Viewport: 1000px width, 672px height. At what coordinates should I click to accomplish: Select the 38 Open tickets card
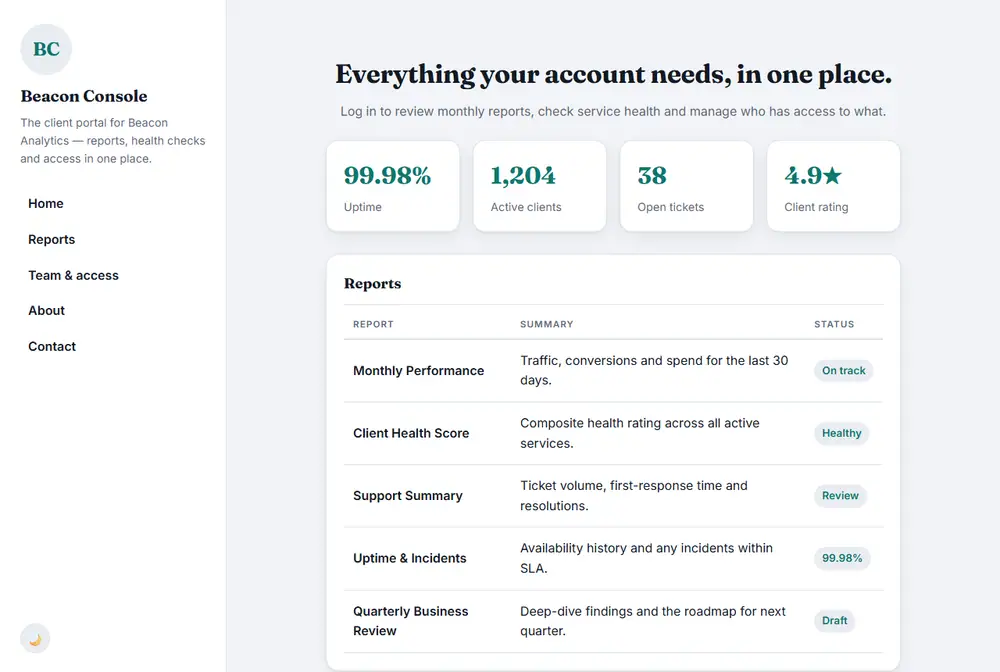pyautogui.click(x=686, y=186)
